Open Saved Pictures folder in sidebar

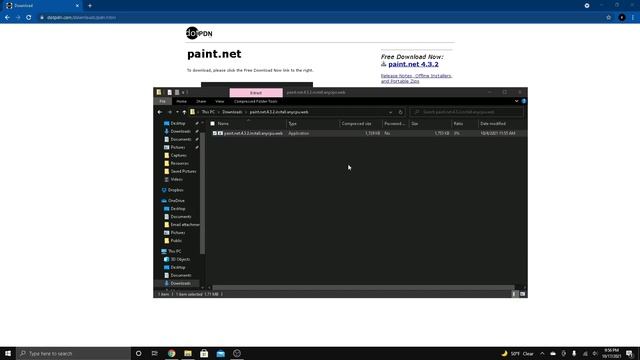tap(183, 171)
